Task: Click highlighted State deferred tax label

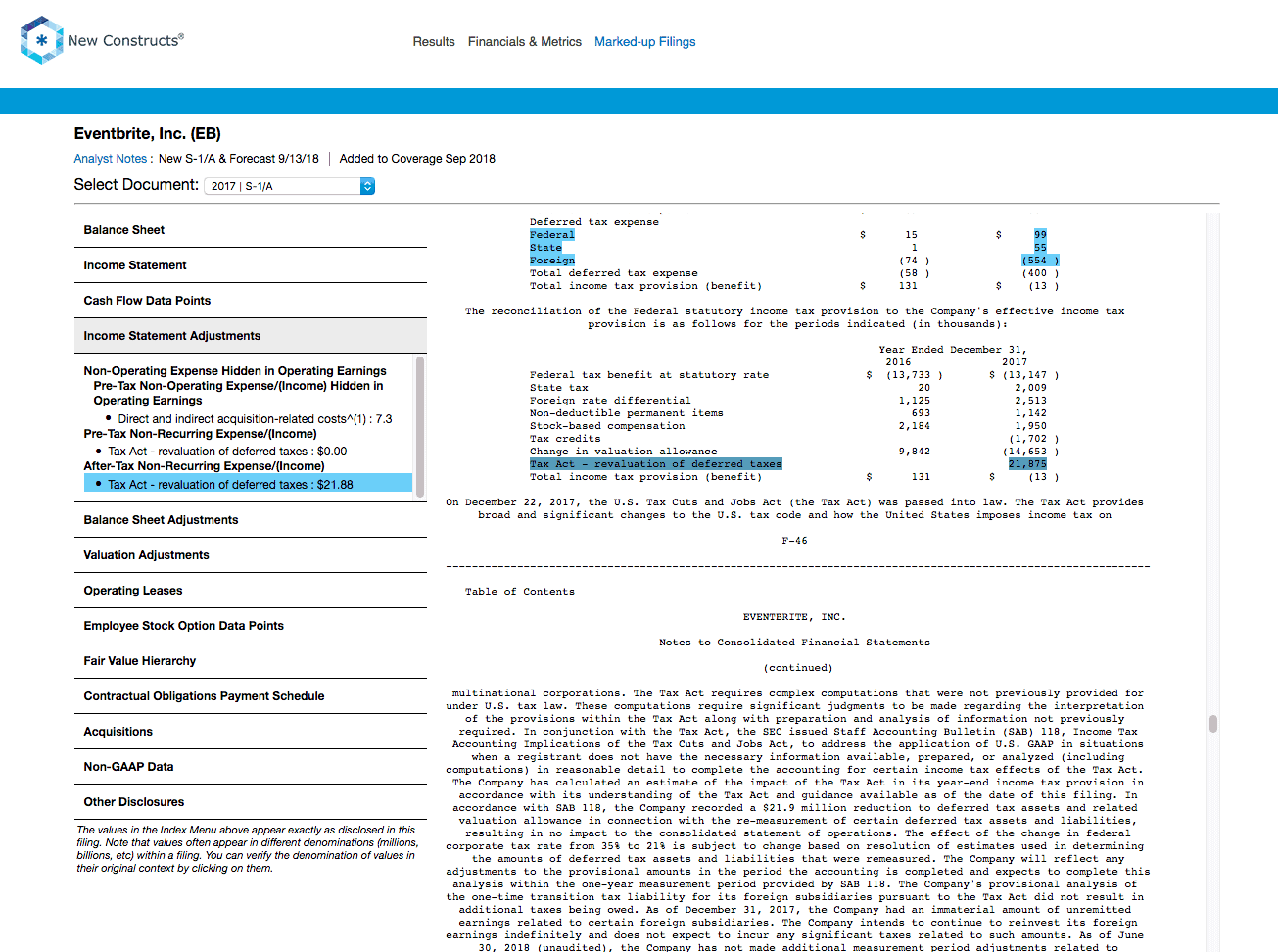Action: pos(545,248)
